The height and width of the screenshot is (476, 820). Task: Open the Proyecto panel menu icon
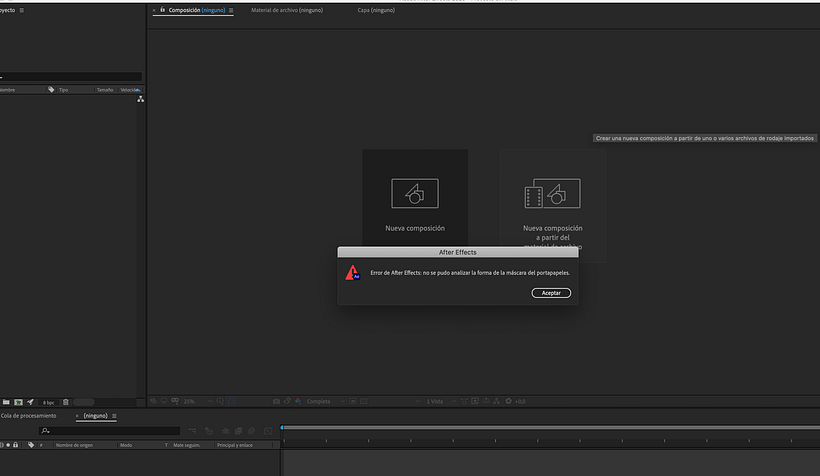tap(21, 10)
